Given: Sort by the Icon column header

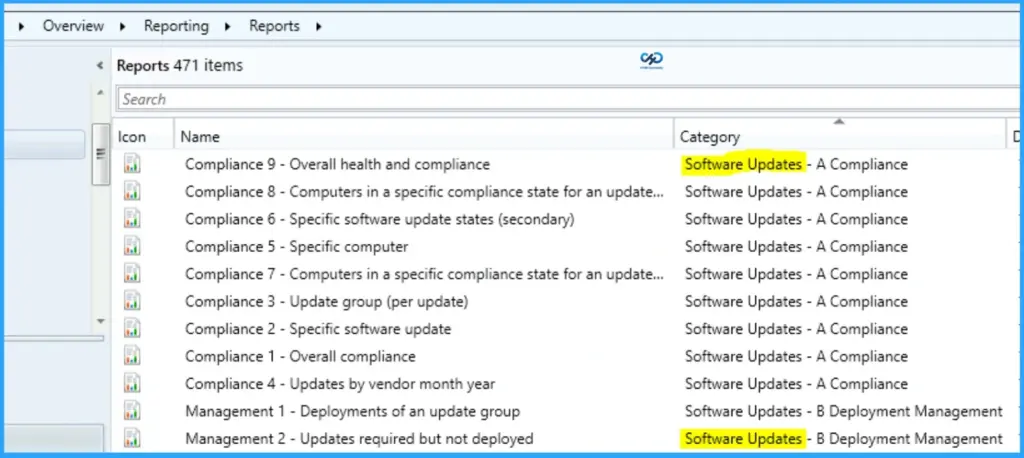Looking at the screenshot, I should [x=142, y=137].
